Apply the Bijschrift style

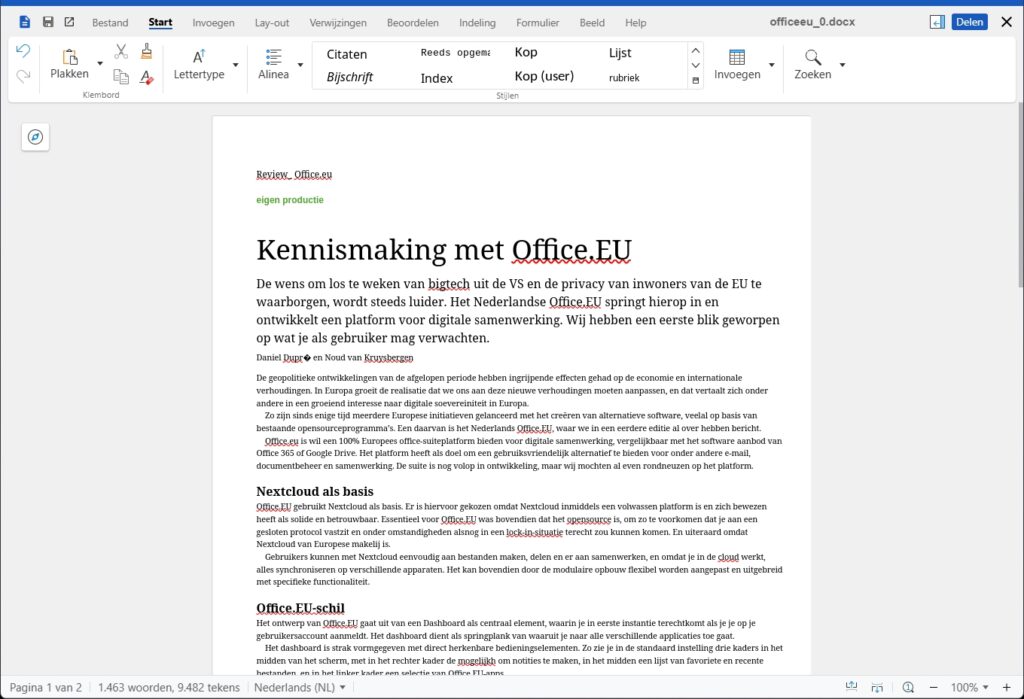pyautogui.click(x=350, y=77)
